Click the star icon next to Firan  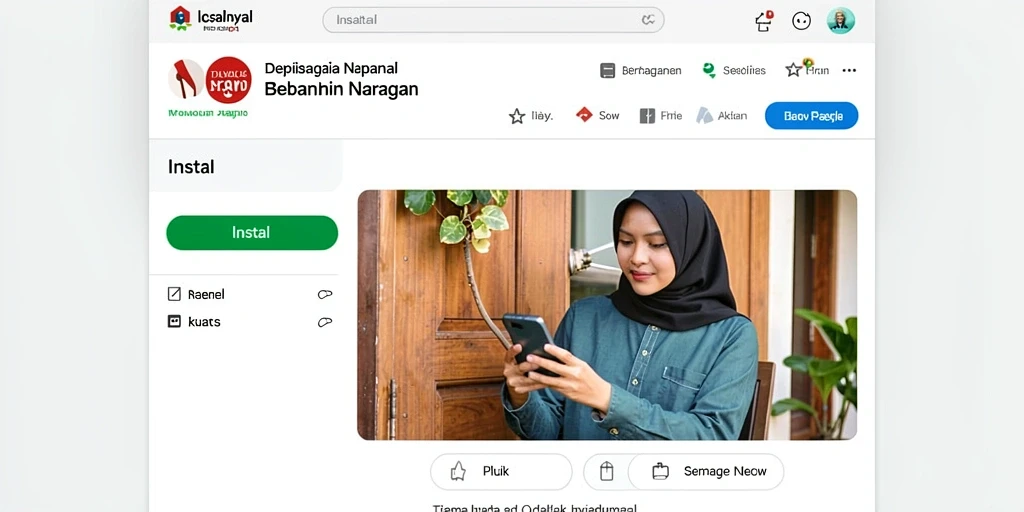coord(793,70)
